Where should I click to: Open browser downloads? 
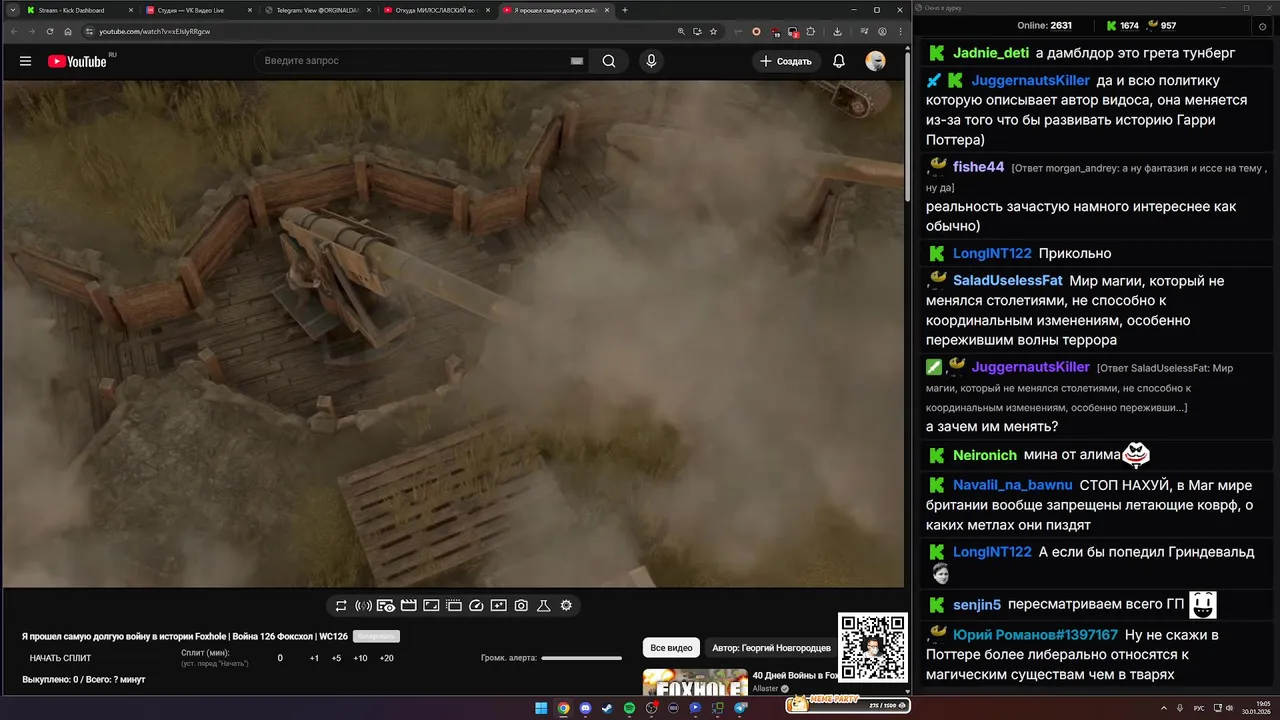coord(837,31)
